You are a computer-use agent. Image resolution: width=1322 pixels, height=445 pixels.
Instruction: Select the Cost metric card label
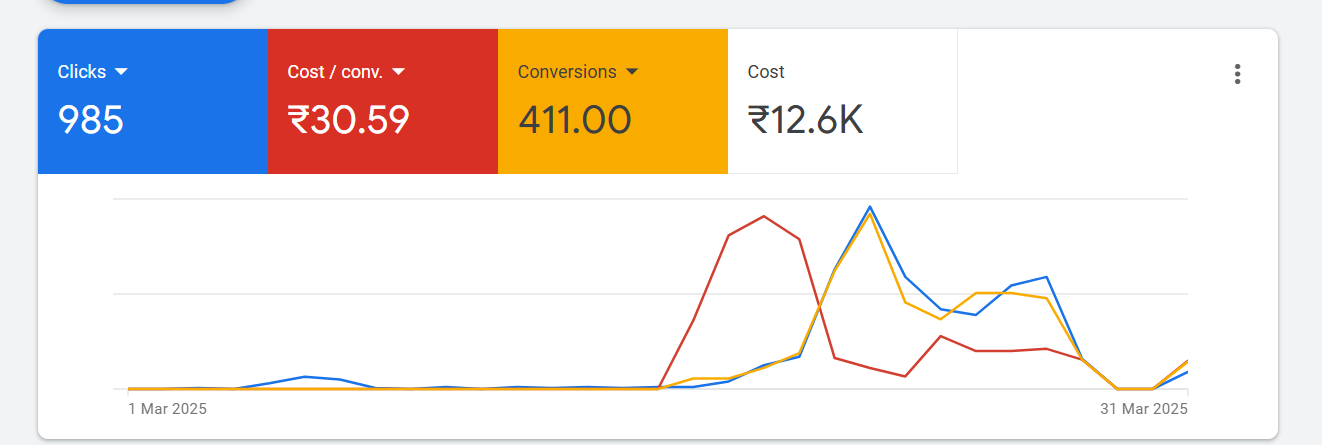(x=766, y=72)
